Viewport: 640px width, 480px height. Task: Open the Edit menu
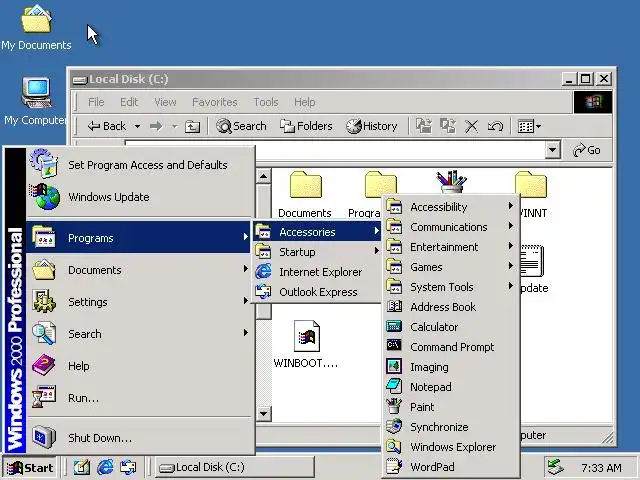click(x=129, y=102)
